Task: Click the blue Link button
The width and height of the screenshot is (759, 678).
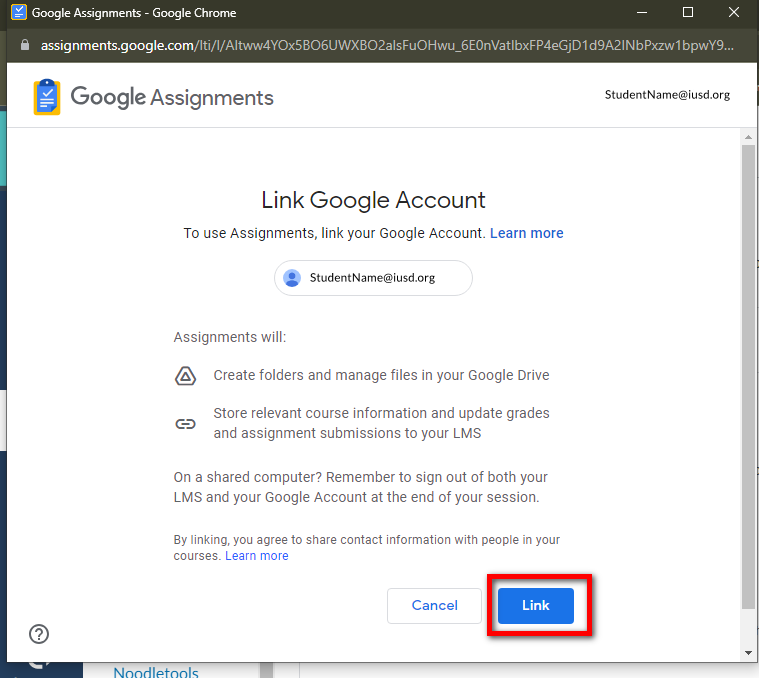Action: pyautogui.click(x=535, y=605)
